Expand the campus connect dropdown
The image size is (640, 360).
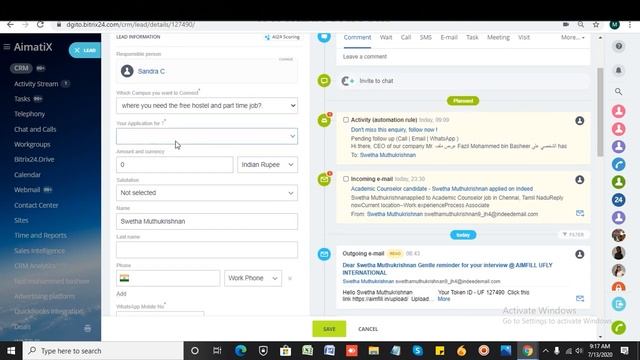207,106
